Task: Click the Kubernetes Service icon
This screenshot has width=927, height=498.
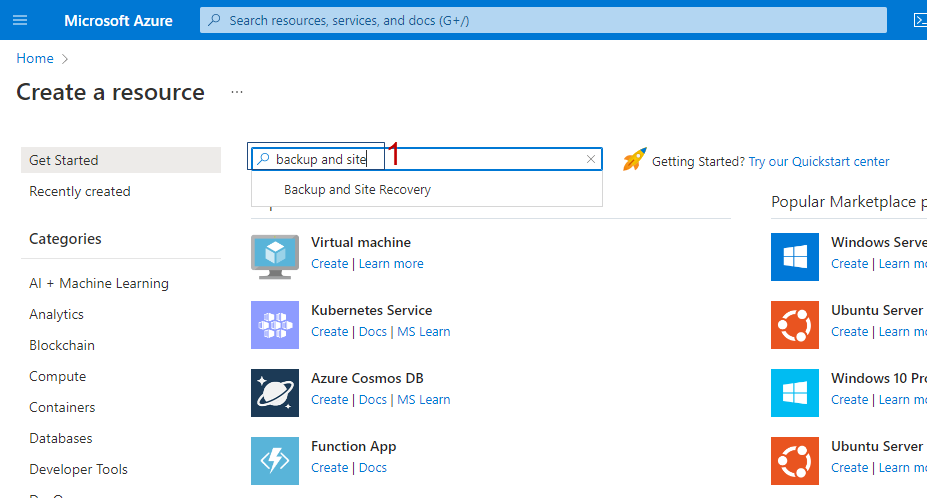Action: tap(275, 325)
